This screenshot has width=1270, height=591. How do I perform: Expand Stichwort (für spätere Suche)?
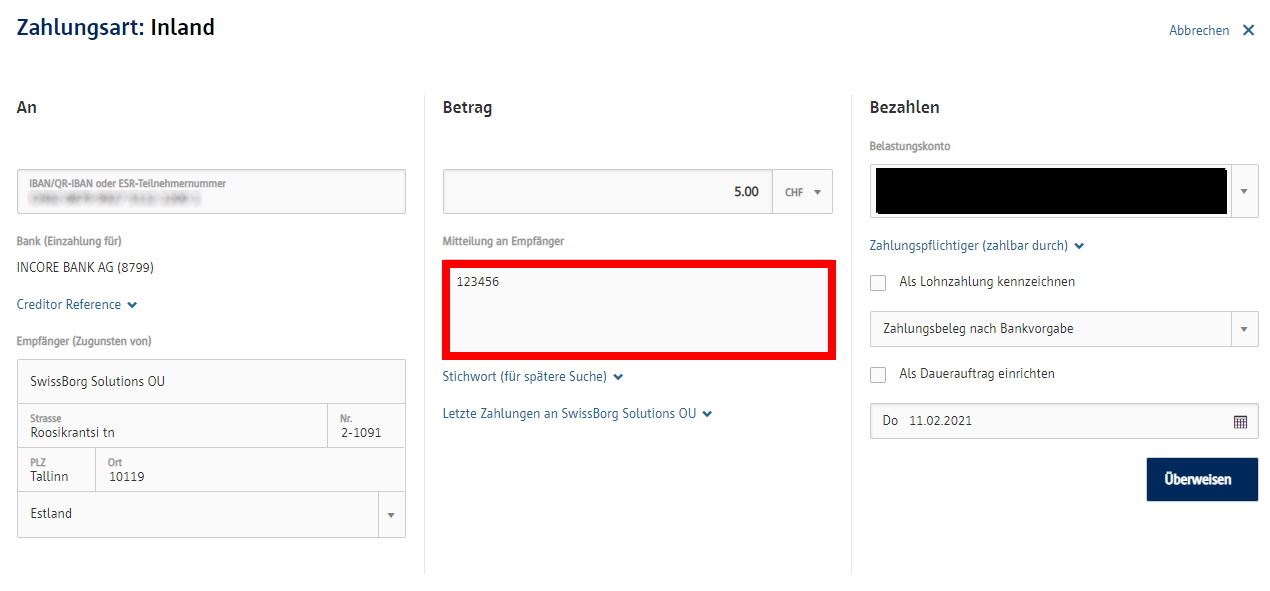pos(532,377)
